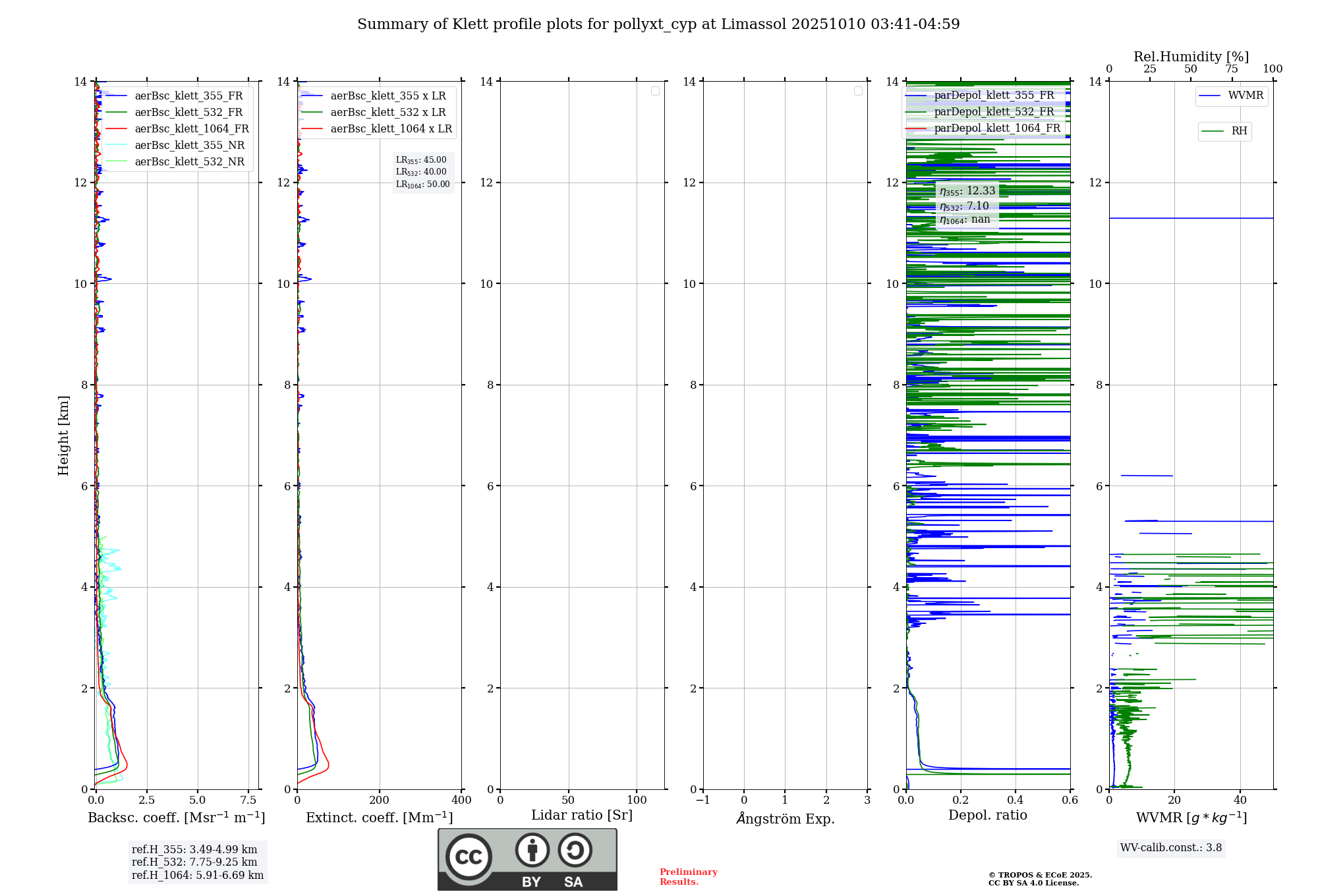Click the Creative Commons CC logo icon
1318x896 pixels.
[469, 856]
